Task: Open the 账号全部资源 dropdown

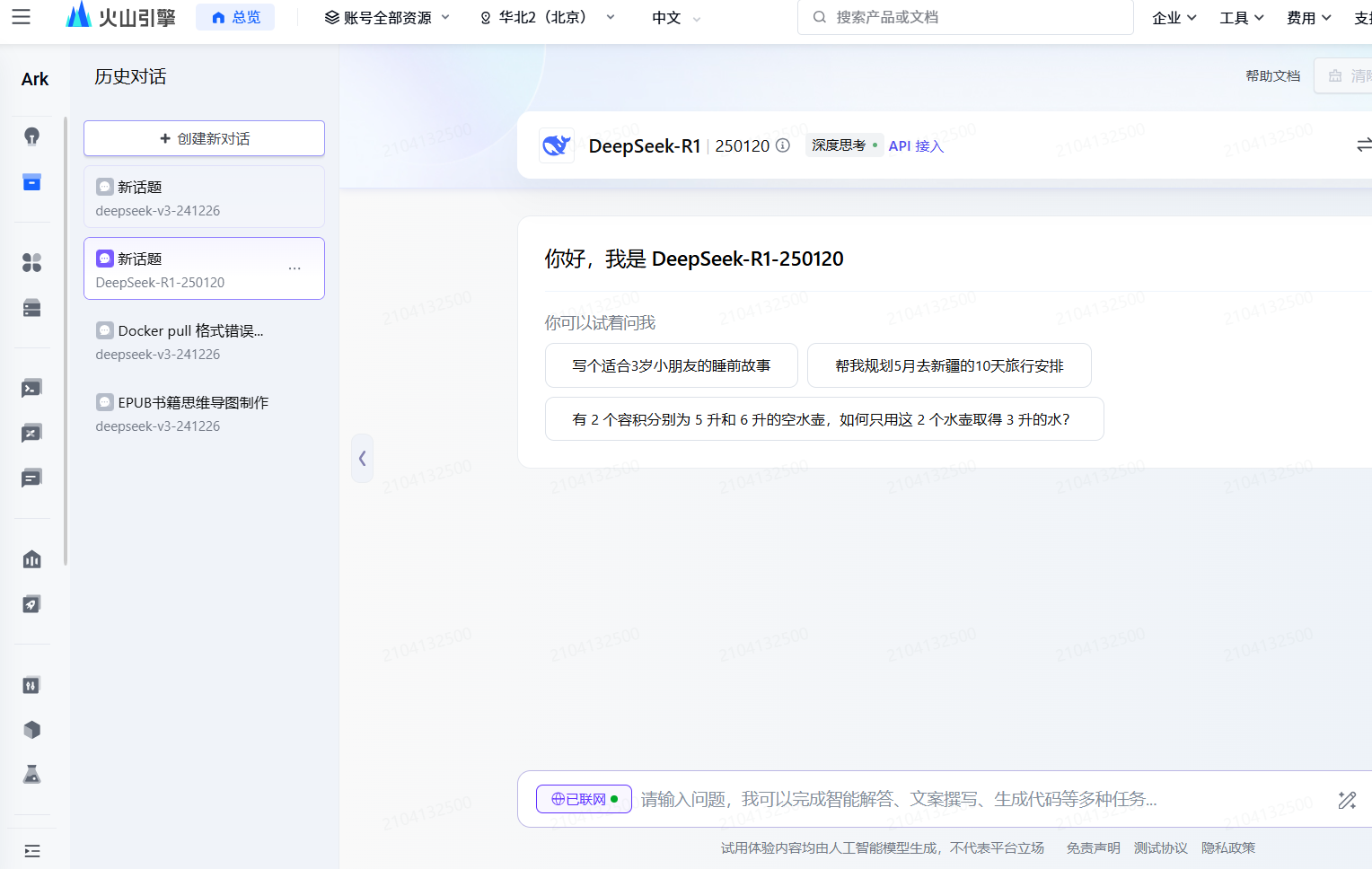Action: pyautogui.click(x=387, y=17)
